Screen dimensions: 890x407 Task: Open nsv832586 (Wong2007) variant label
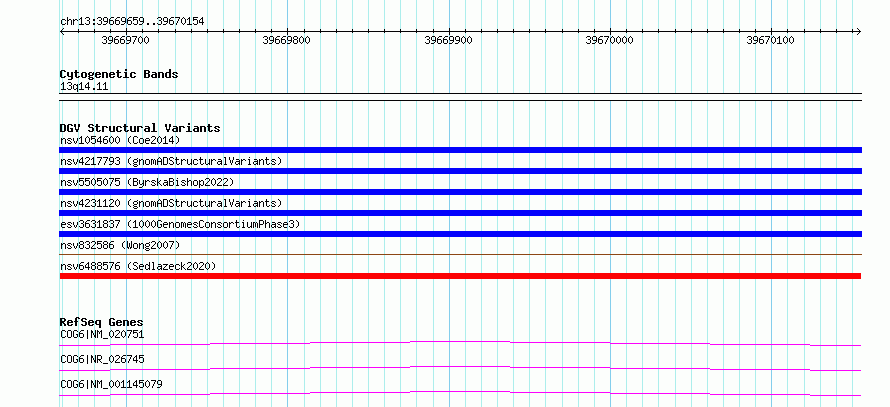[x=120, y=245]
